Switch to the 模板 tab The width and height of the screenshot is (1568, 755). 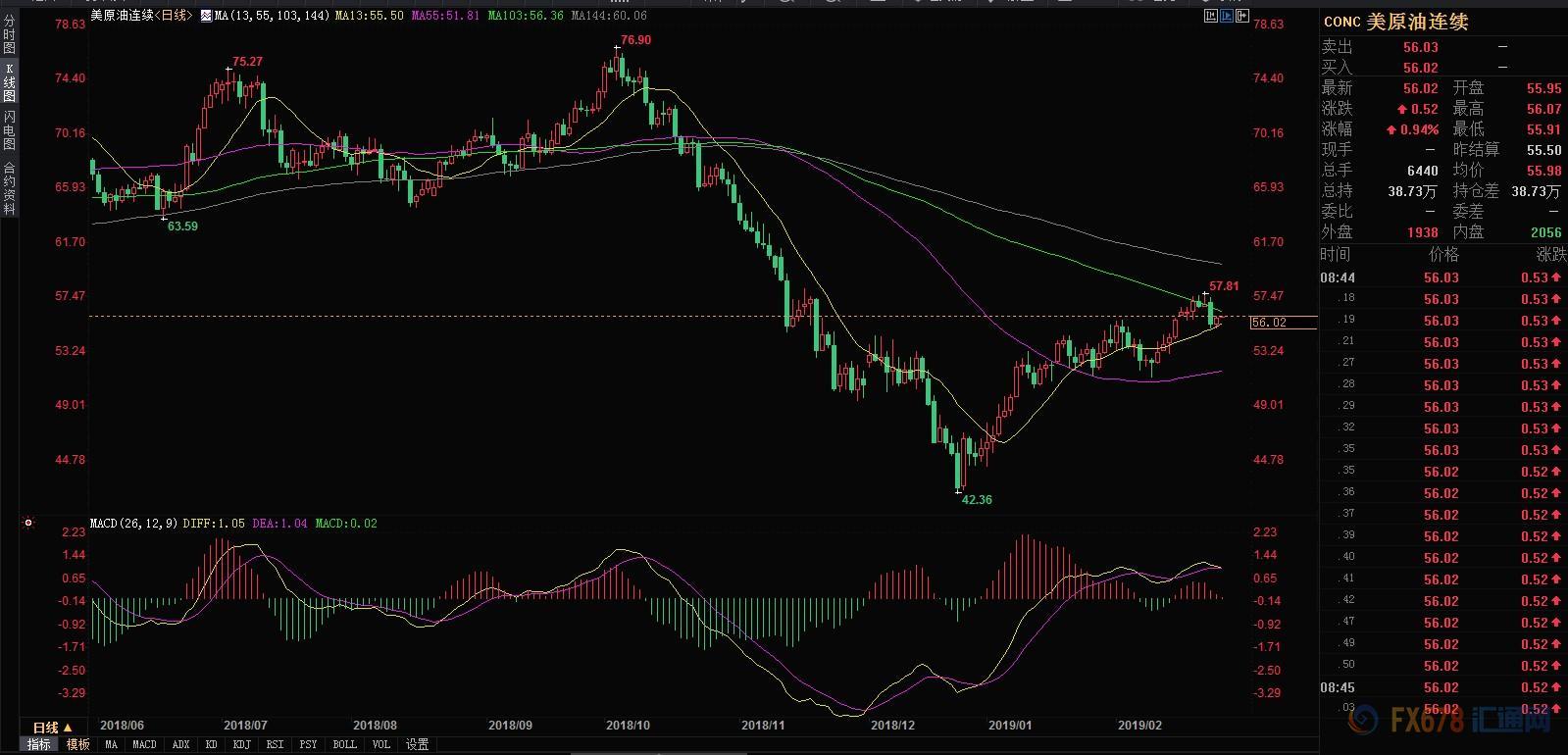[77, 744]
